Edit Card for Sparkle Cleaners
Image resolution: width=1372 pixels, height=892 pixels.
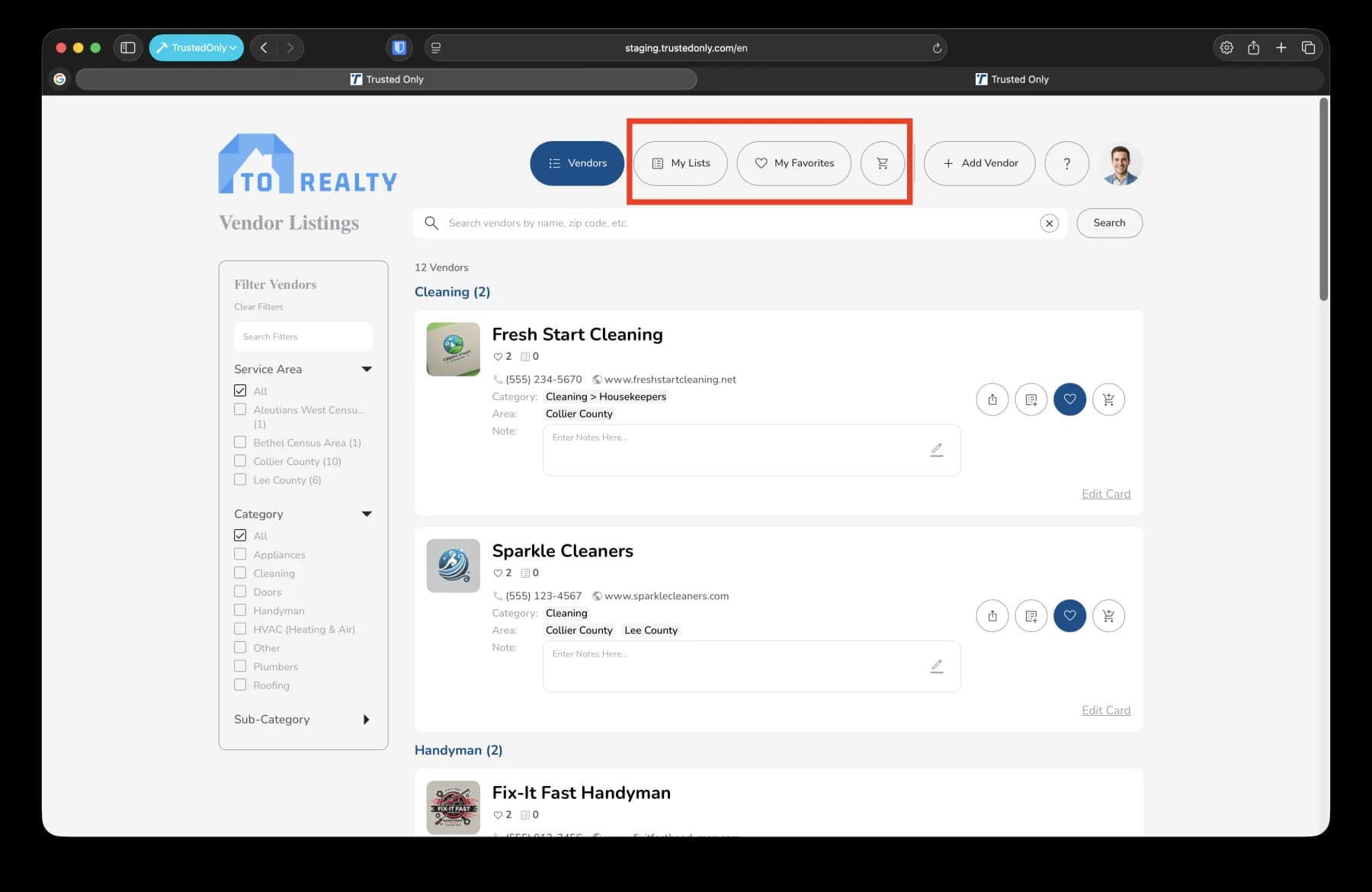click(1106, 711)
